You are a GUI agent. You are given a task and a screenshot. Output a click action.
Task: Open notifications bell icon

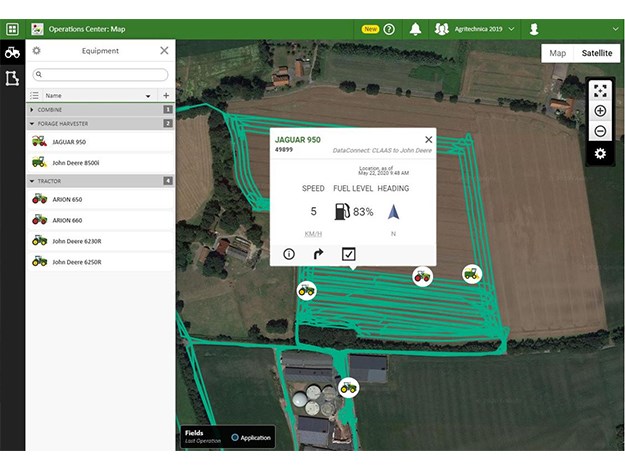click(x=415, y=29)
